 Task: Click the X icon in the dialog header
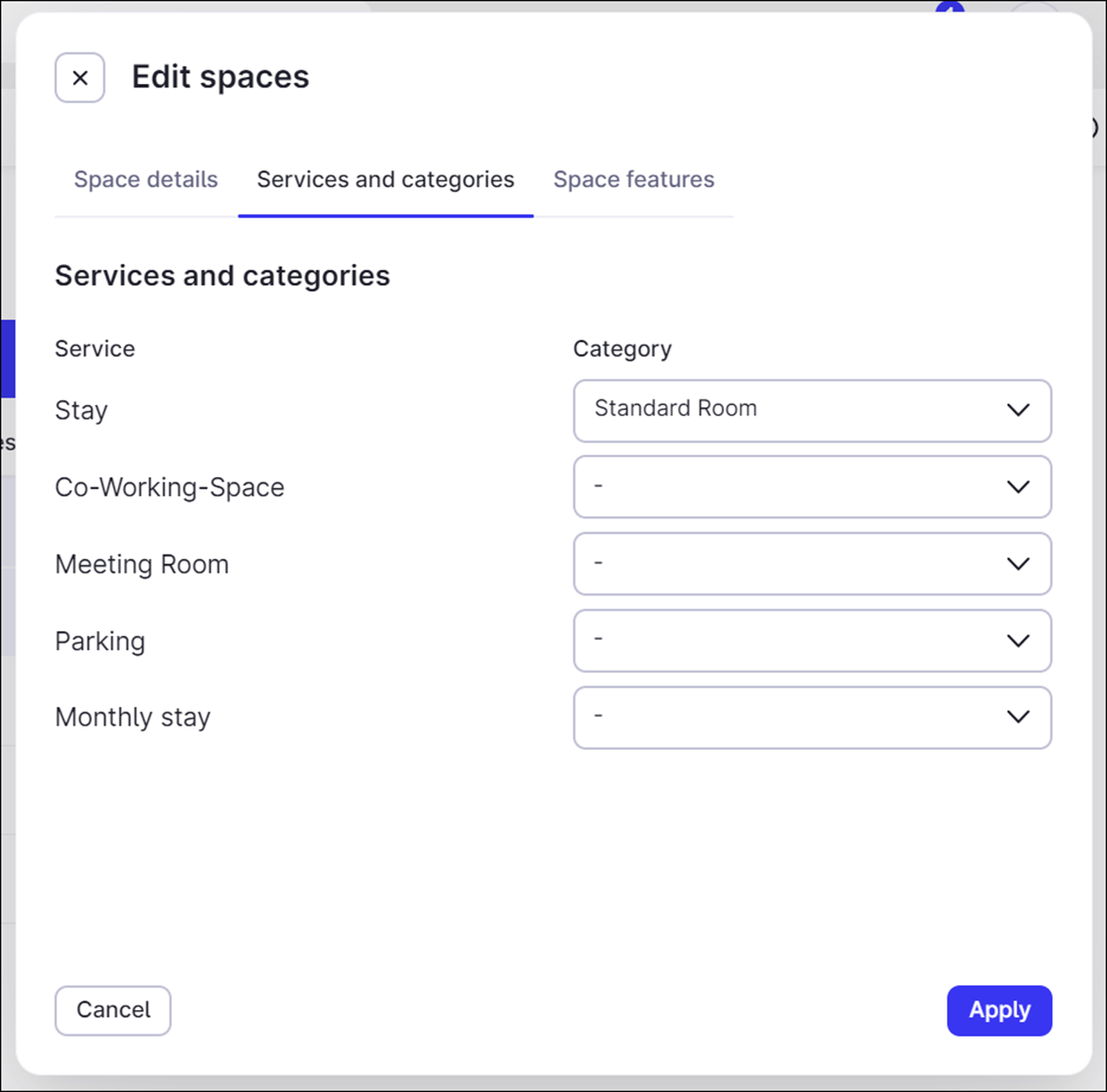pyautogui.click(x=79, y=78)
